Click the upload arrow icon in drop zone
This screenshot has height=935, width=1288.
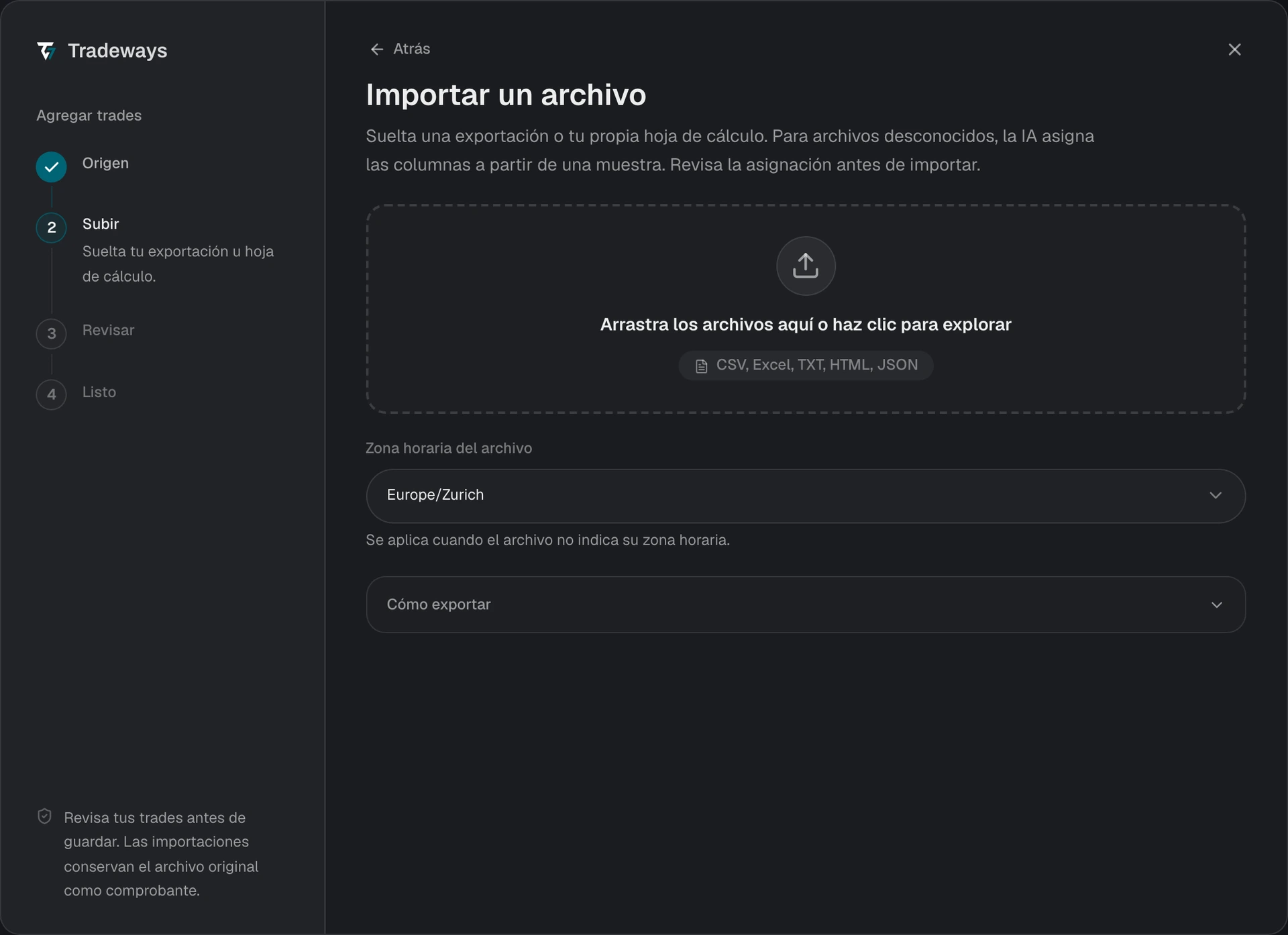click(806, 266)
